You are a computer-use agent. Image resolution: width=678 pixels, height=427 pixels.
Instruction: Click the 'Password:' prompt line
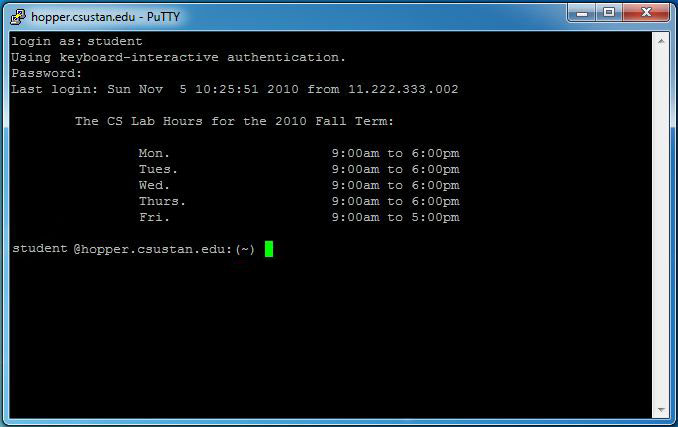point(46,73)
